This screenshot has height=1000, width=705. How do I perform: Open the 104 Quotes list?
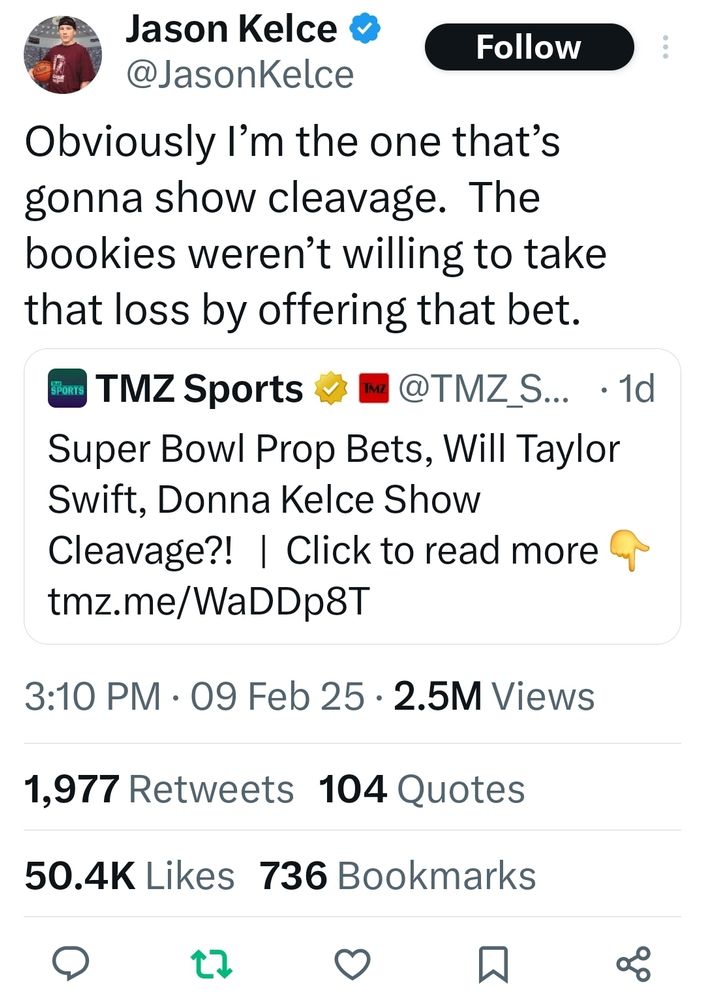tap(421, 789)
